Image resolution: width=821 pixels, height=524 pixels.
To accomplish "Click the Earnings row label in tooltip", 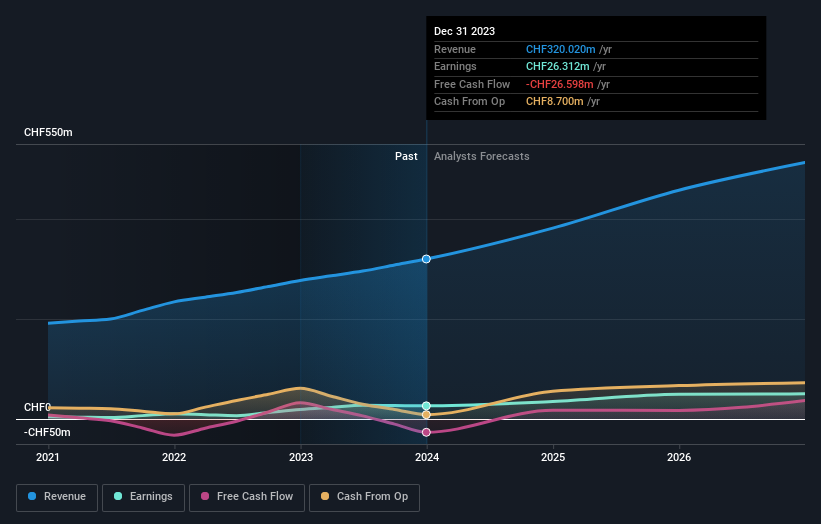I will click(455, 66).
